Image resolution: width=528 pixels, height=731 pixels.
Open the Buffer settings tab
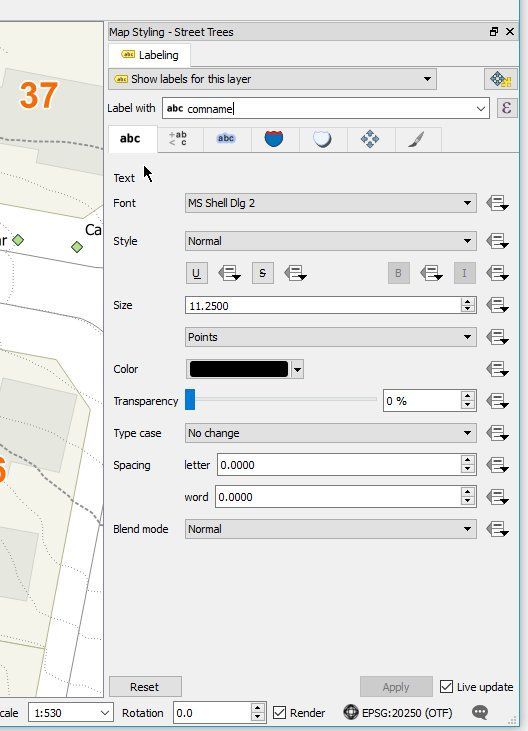[226, 138]
